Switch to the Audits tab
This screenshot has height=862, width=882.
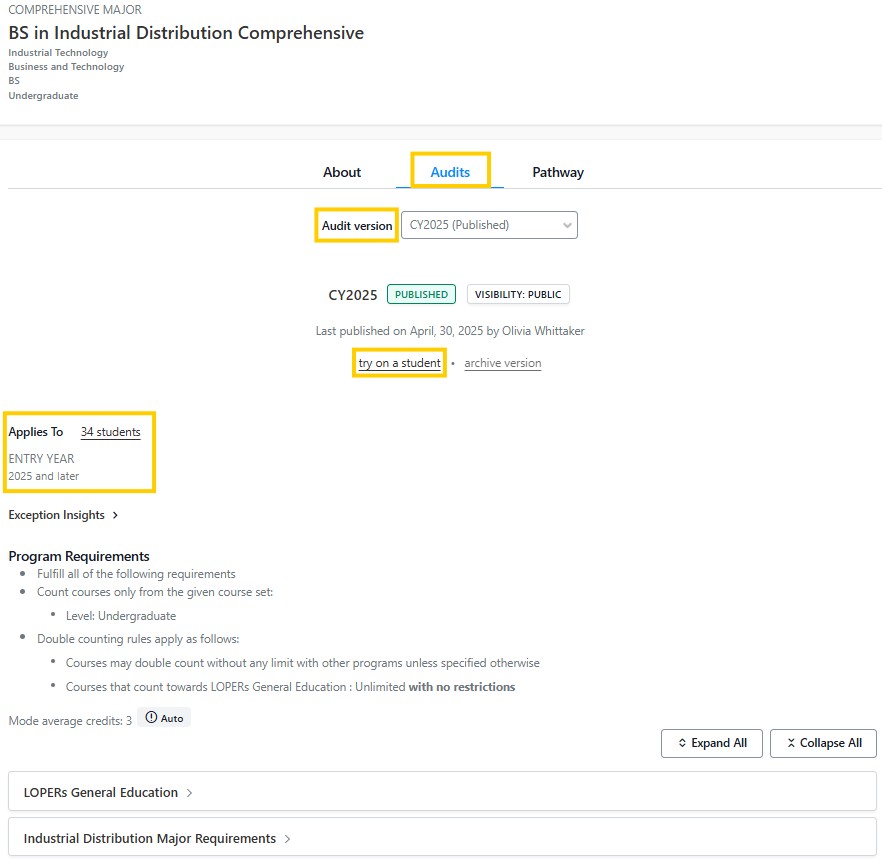[x=450, y=172]
